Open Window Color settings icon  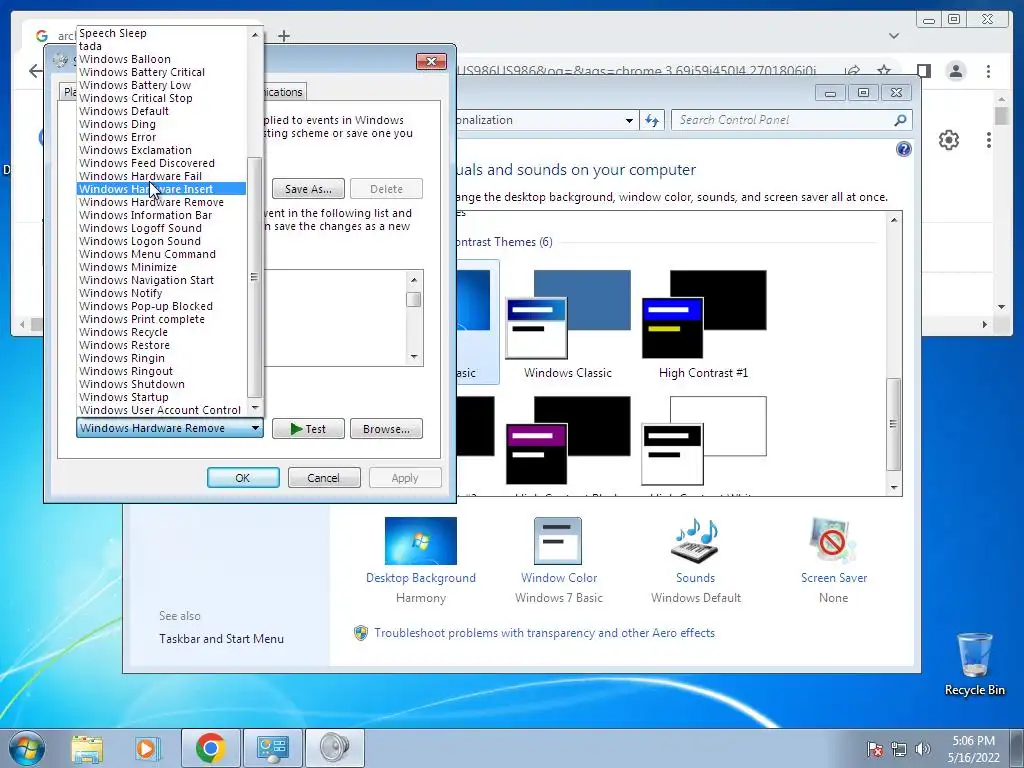coord(558,541)
